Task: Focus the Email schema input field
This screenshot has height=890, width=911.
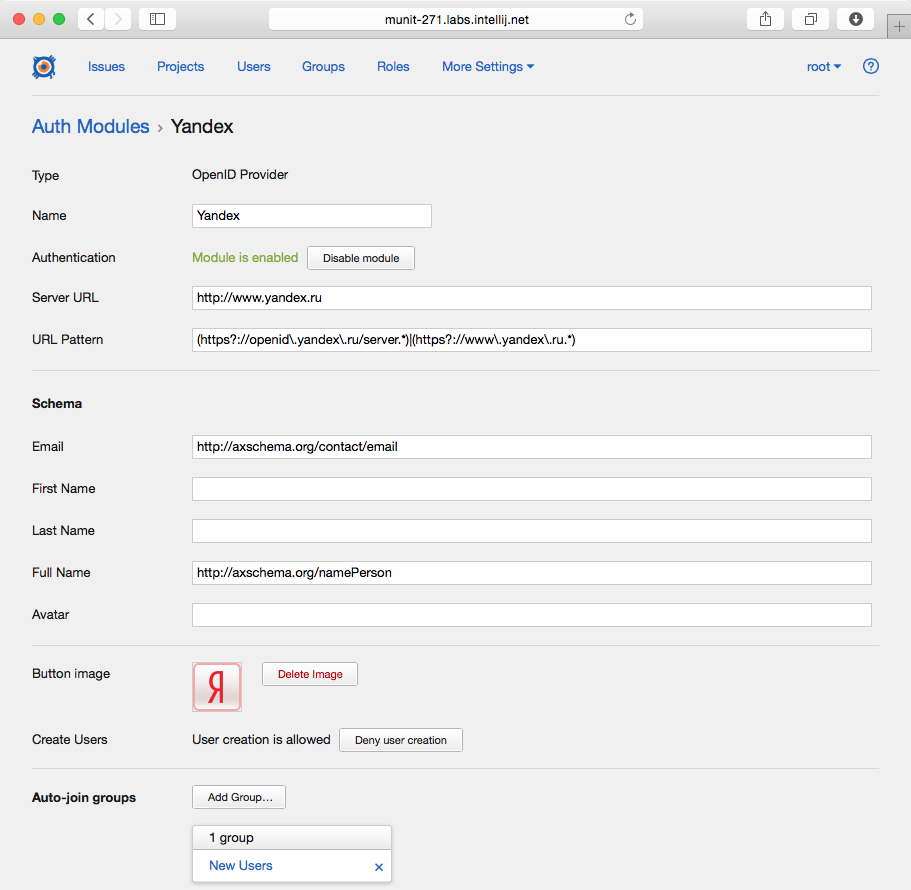Action: click(532, 447)
